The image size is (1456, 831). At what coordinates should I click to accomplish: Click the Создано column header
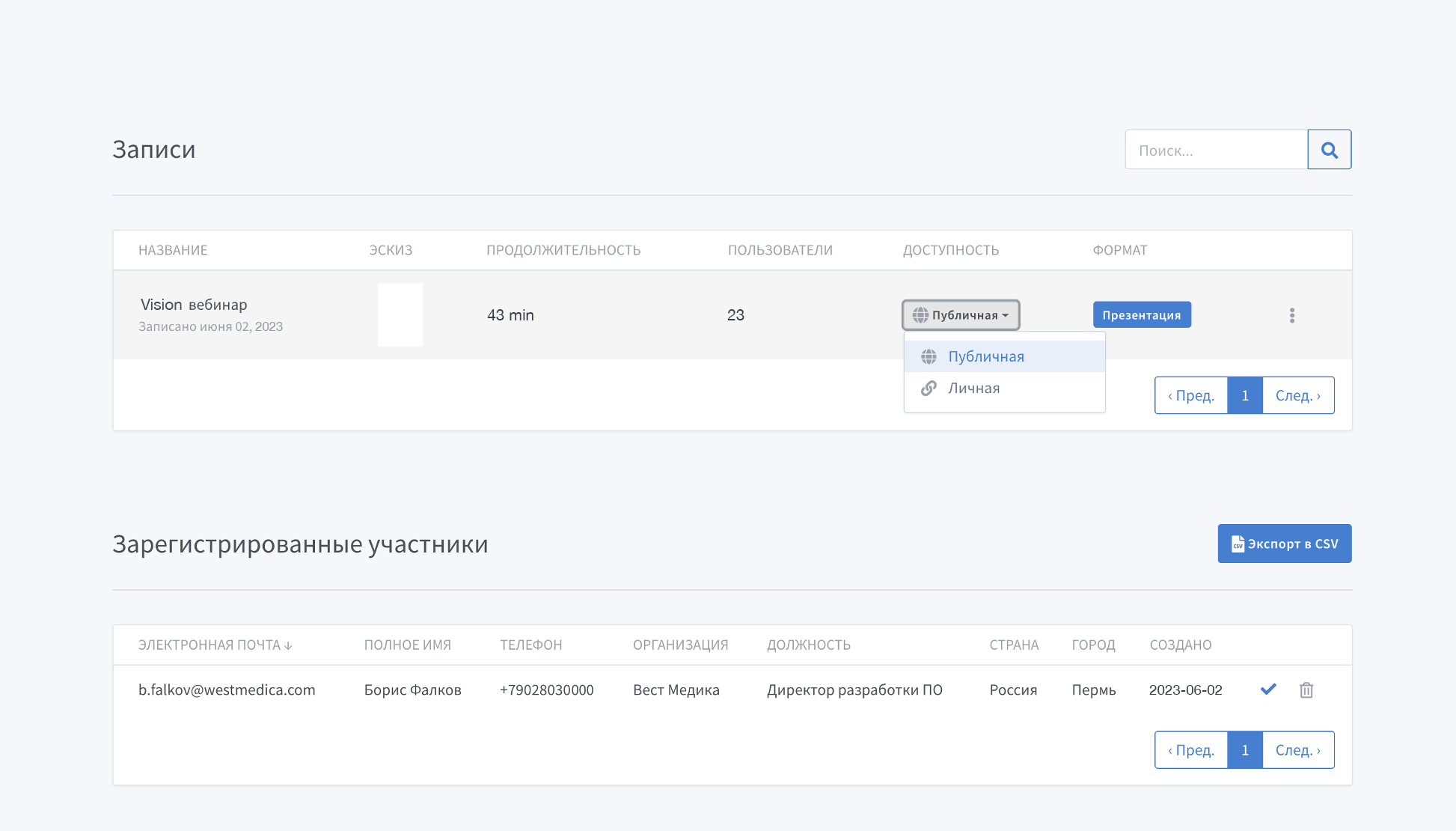[x=1181, y=645]
